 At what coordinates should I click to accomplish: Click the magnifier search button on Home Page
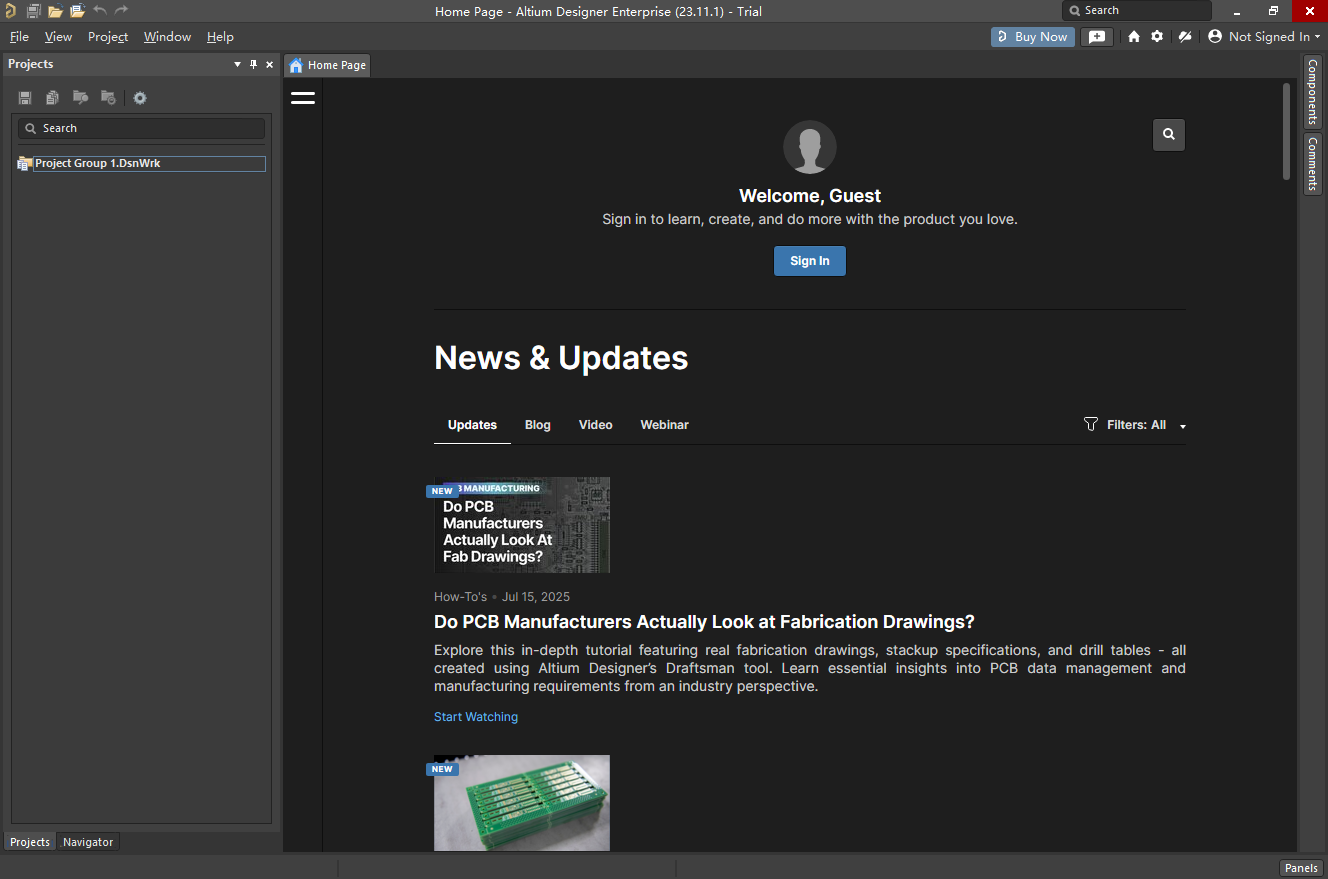1169,135
